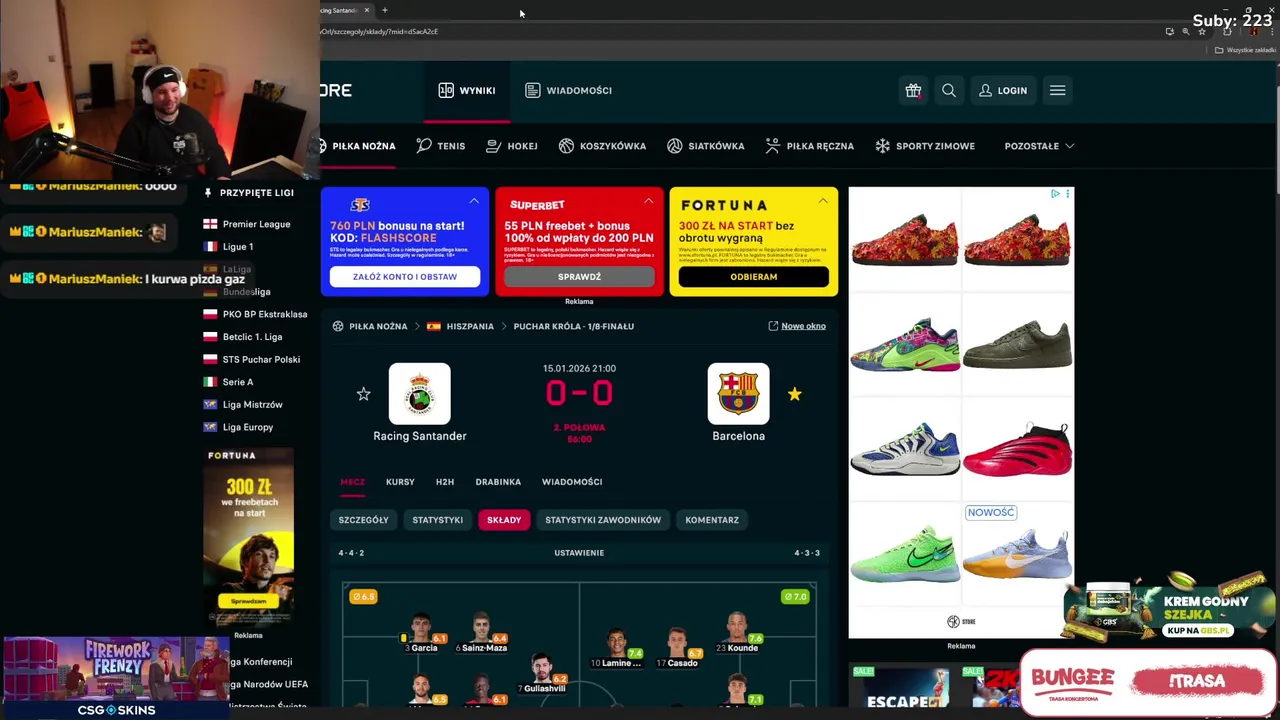
Task: Select the Koszykówka sport icon
Action: point(566,146)
